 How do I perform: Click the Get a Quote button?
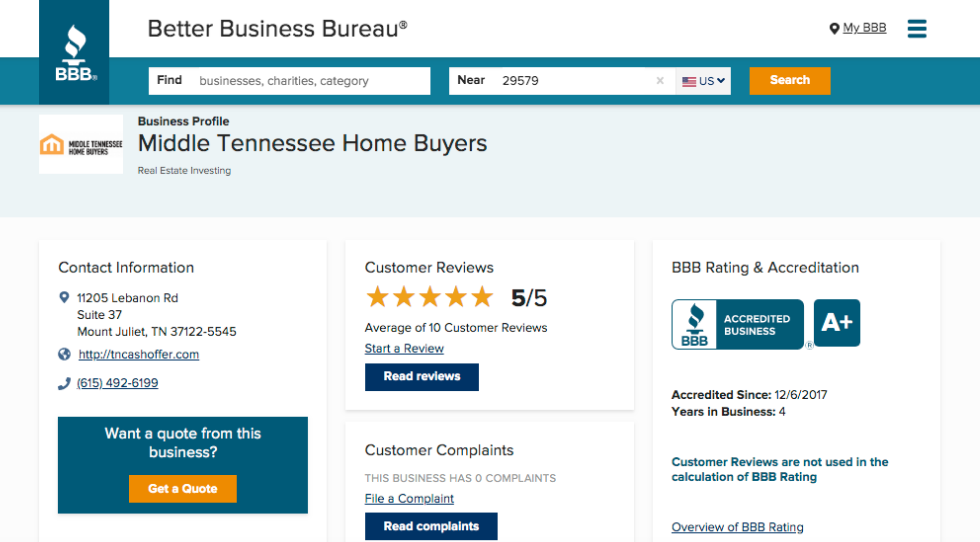tap(182, 489)
